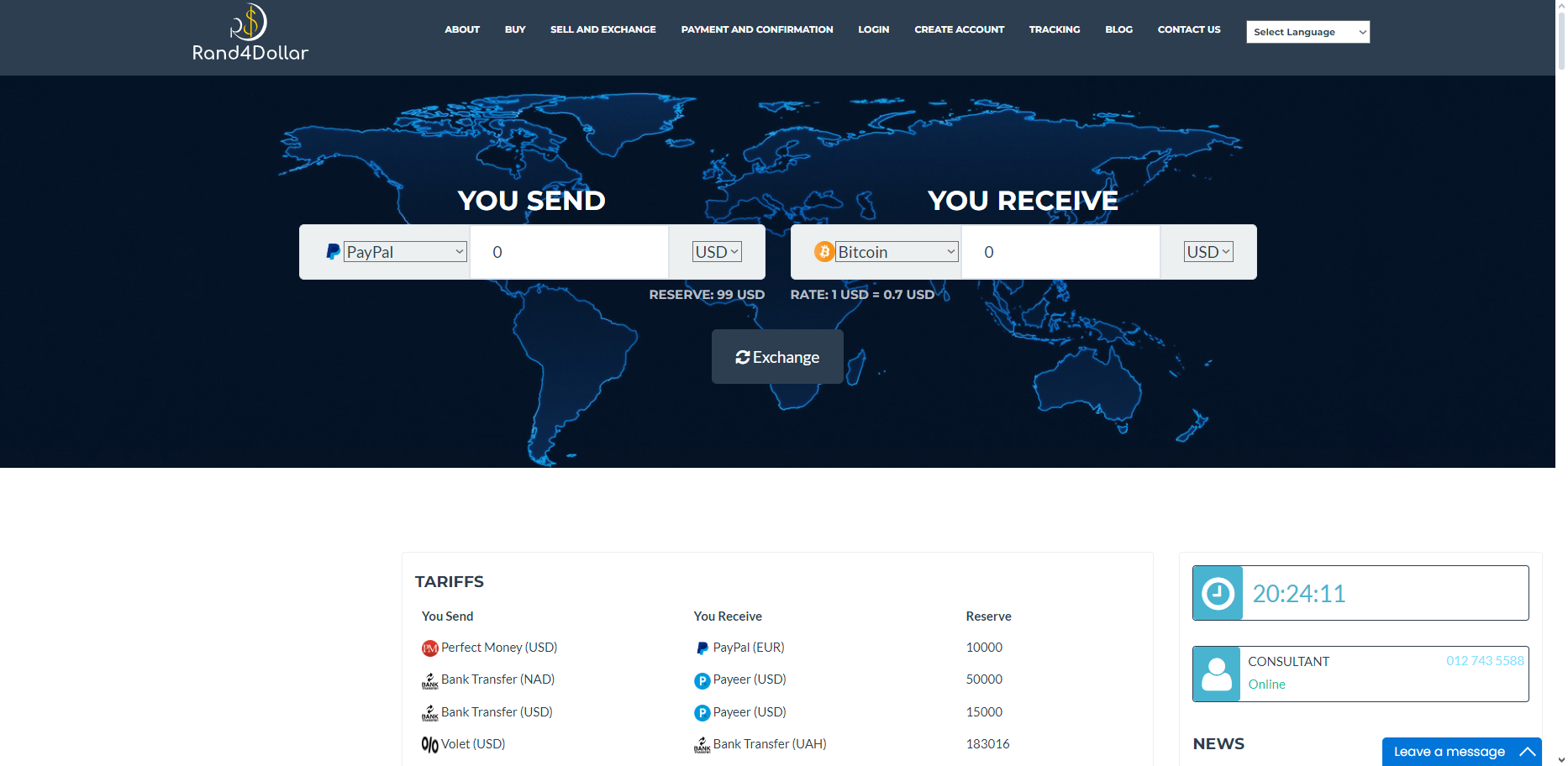1568x766 pixels.
Task: Visit the Blog page
Action: (1119, 29)
